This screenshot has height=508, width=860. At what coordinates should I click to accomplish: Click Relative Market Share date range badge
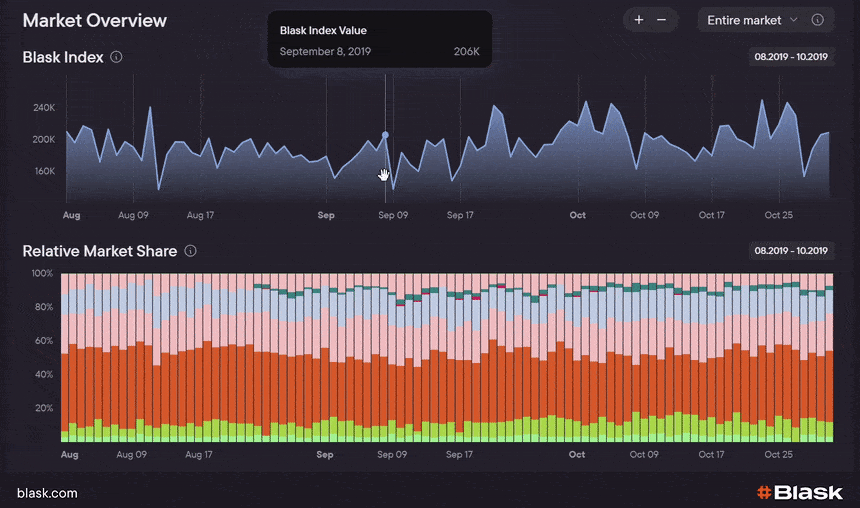click(x=791, y=251)
